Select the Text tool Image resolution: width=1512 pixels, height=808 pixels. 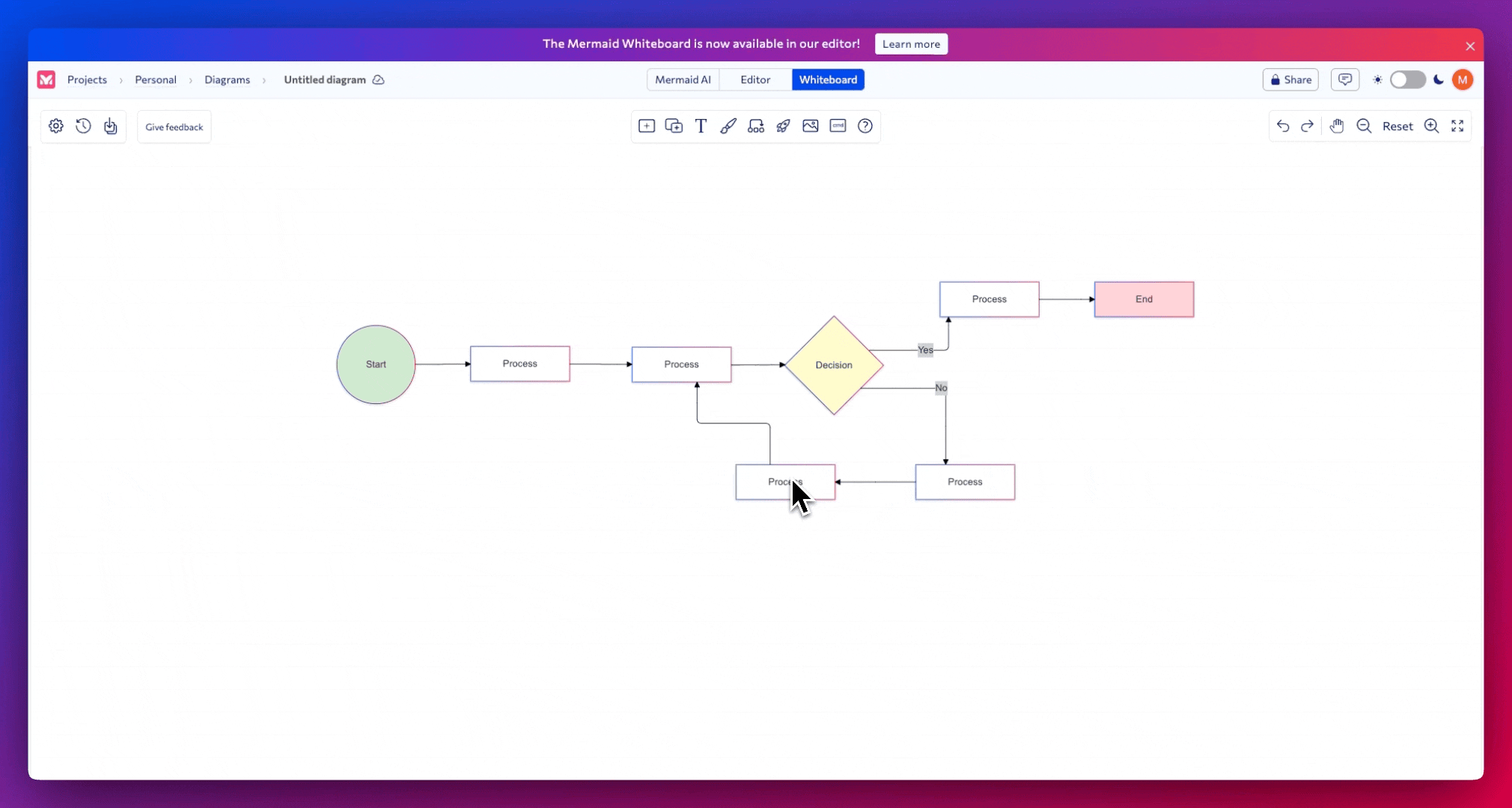tap(701, 126)
